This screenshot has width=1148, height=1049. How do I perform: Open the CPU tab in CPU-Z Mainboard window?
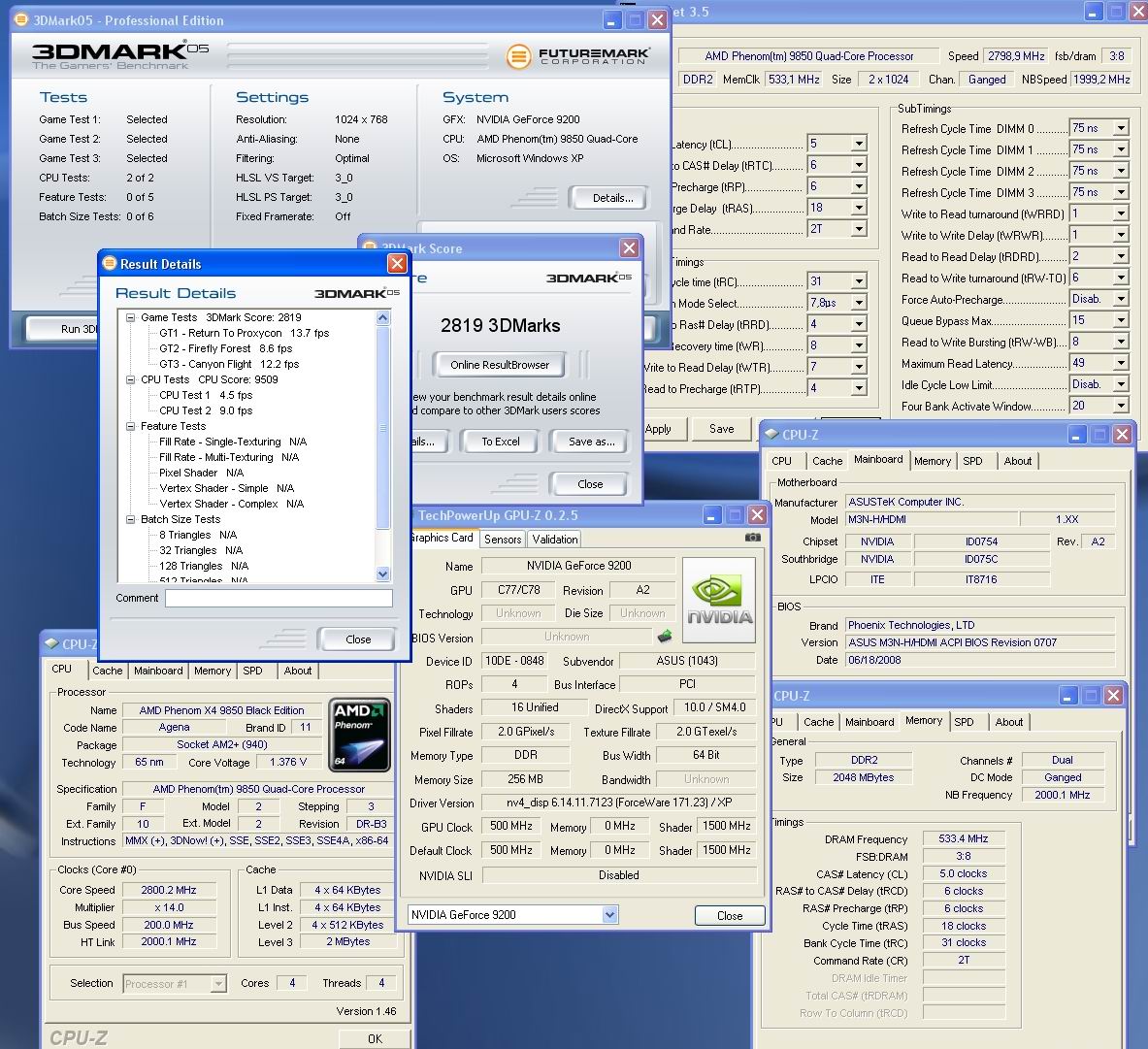(782, 461)
